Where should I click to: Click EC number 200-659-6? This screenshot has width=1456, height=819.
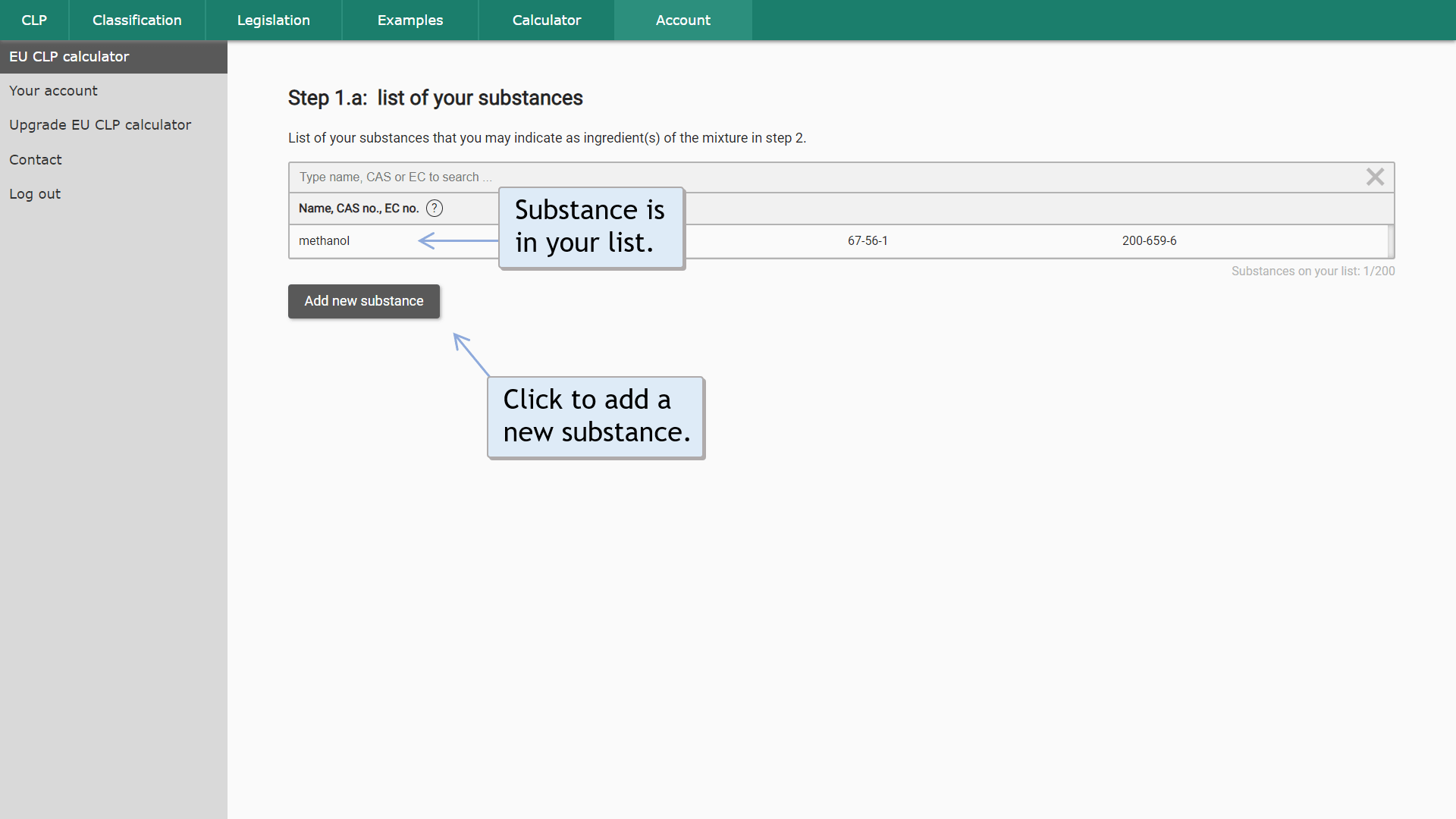tap(1150, 241)
